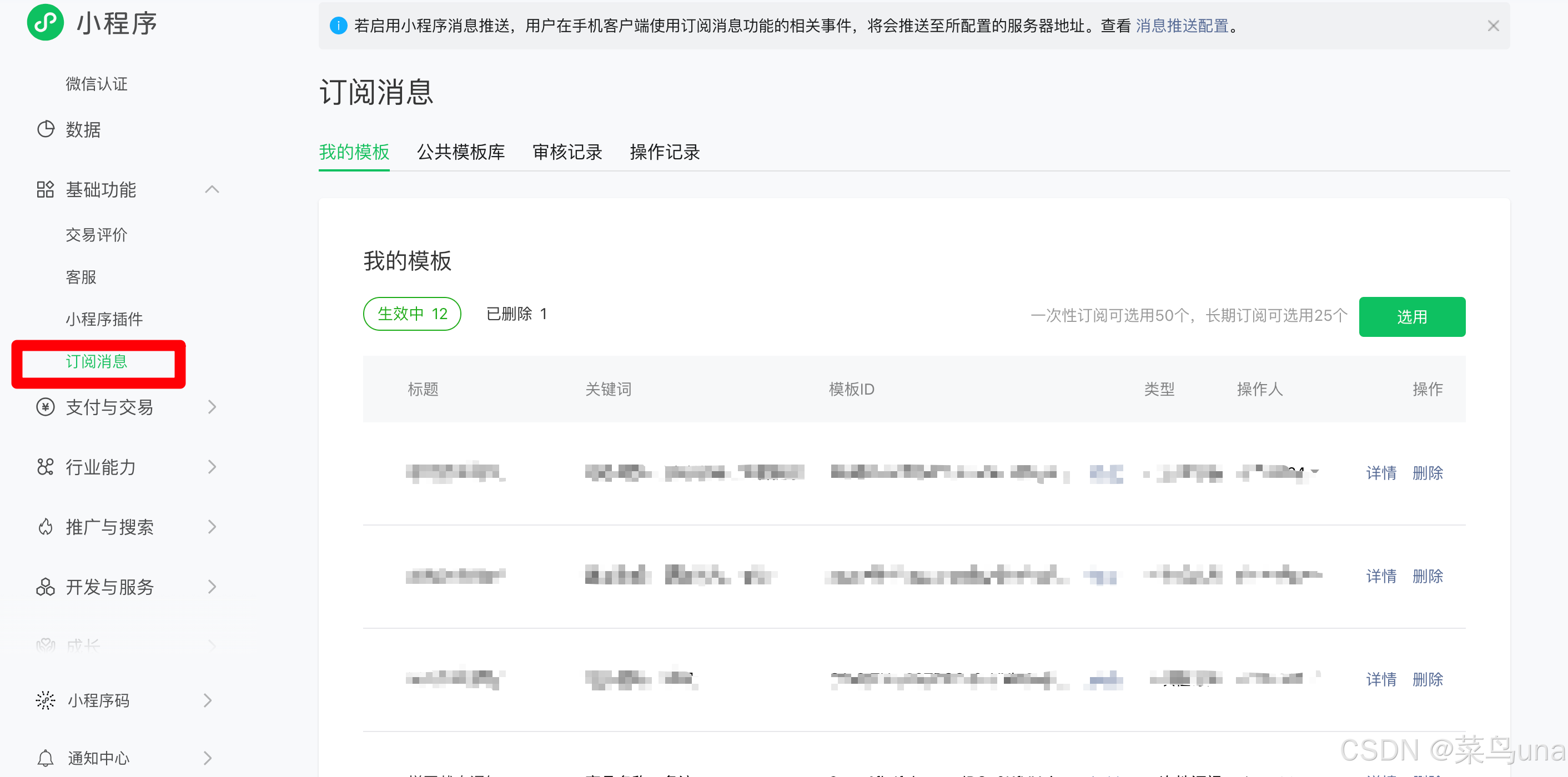Open the 审核记录 tab
This screenshot has width=1568, height=777.
point(567,152)
